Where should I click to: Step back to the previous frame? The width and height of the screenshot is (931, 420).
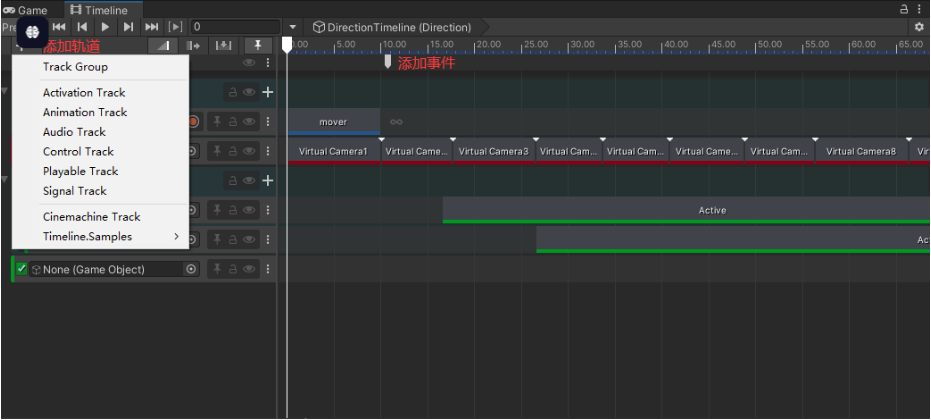(83, 27)
